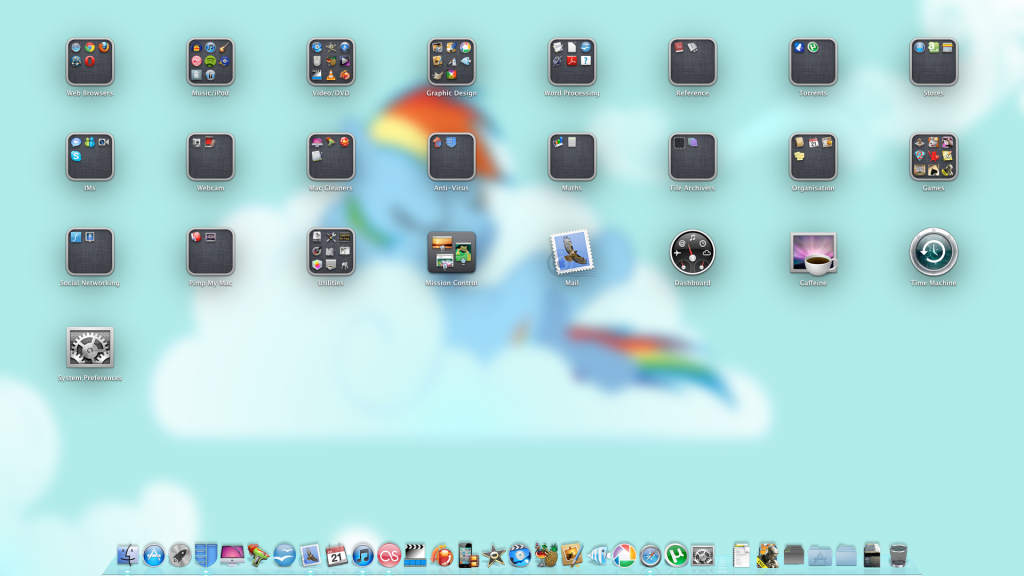Open the File Archivers folder

(x=692, y=157)
